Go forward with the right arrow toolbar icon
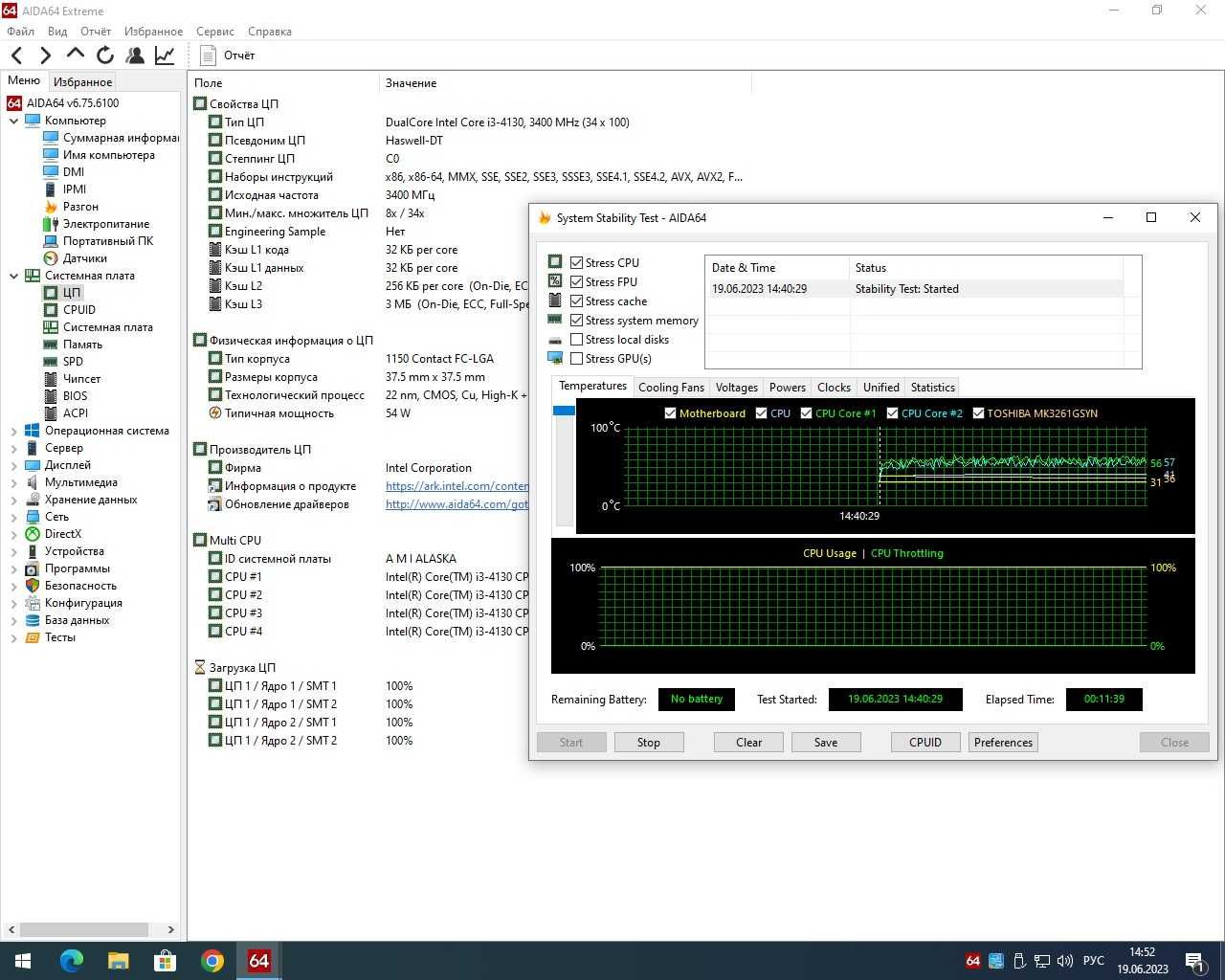This screenshot has width=1225, height=980. [x=45, y=56]
